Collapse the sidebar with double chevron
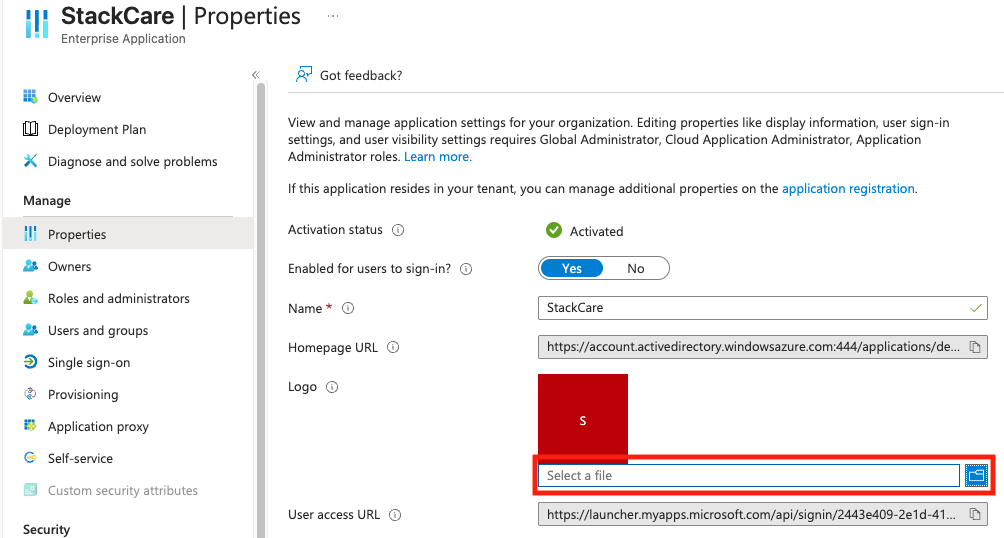Viewport: 1004px width, 538px height. click(x=255, y=75)
